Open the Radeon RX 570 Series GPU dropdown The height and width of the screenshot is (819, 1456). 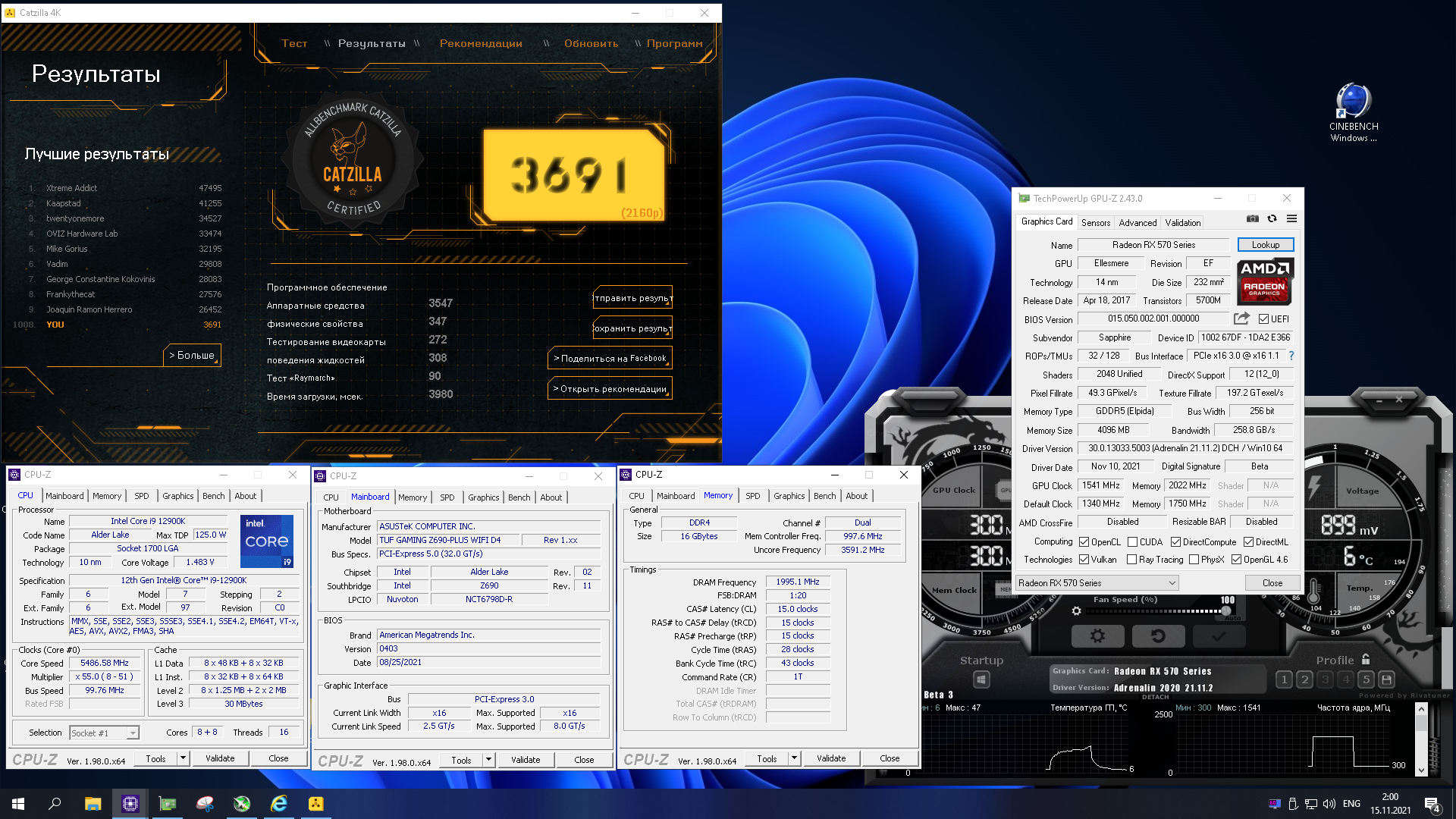pyautogui.click(x=1097, y=583)
